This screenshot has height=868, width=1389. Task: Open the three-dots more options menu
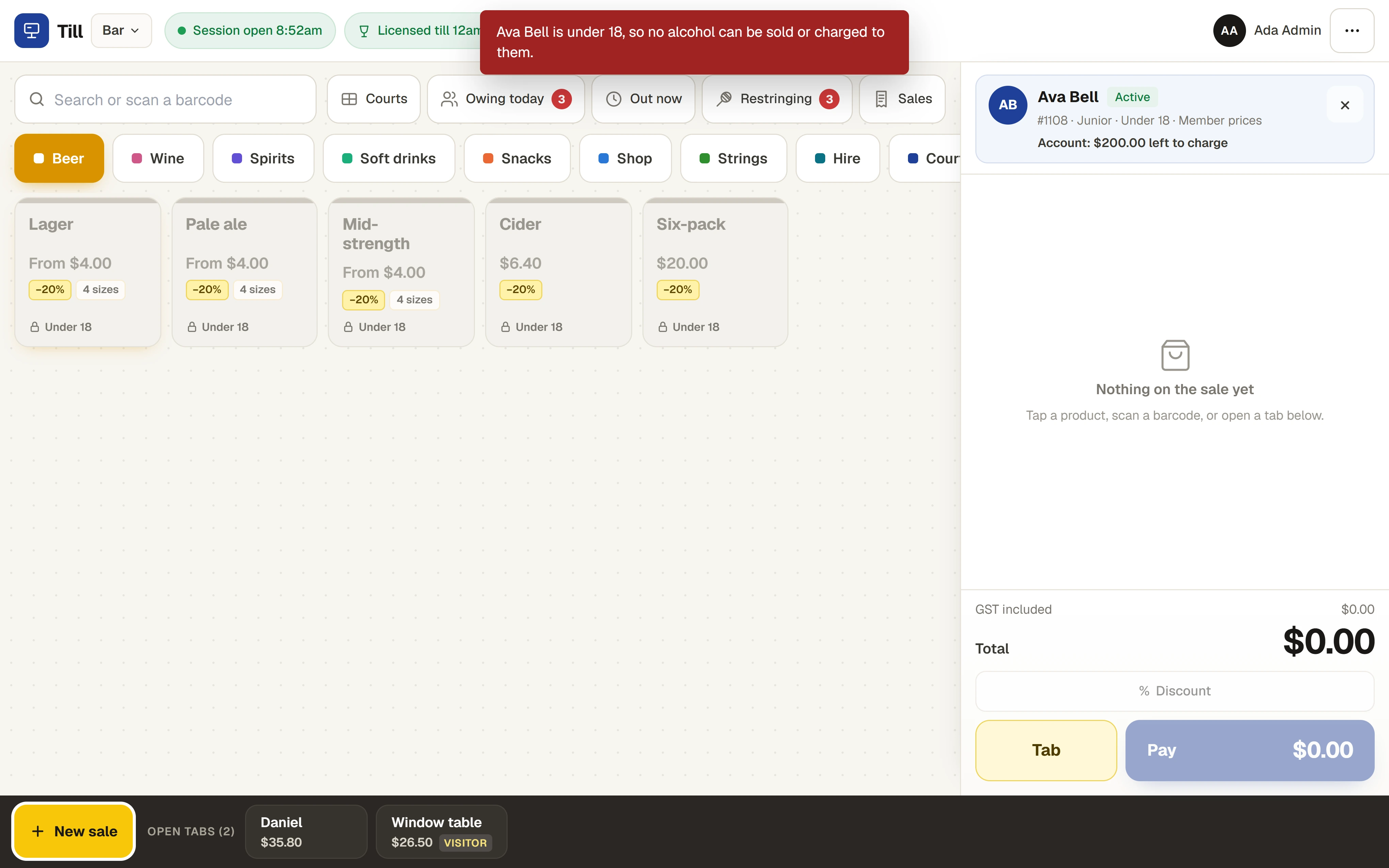point(1352,30)
